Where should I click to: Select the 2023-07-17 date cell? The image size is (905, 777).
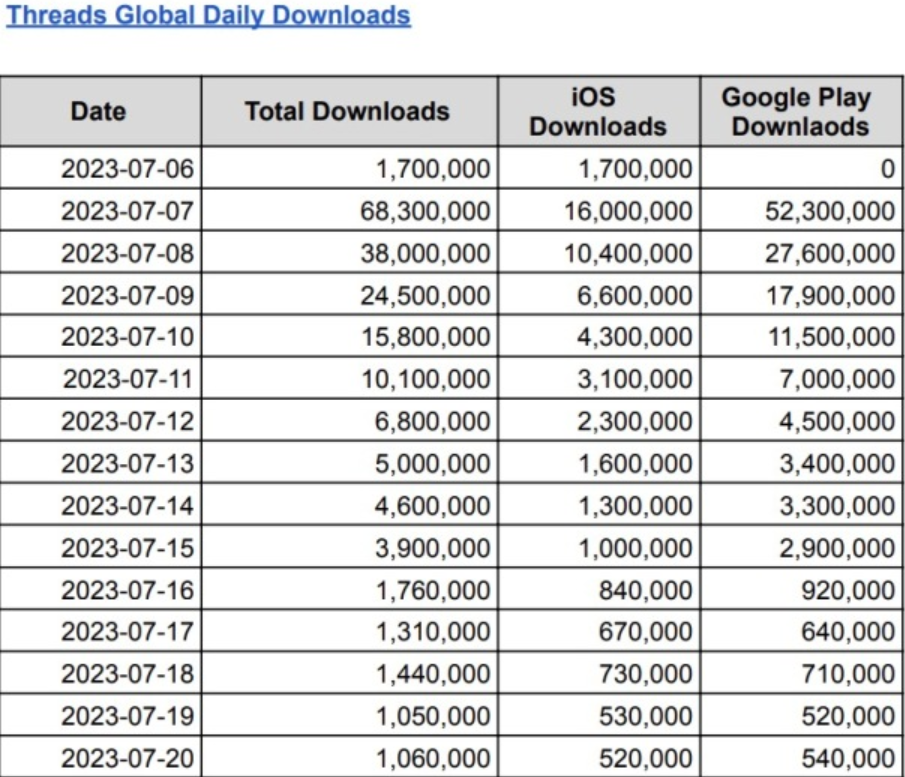101,631
